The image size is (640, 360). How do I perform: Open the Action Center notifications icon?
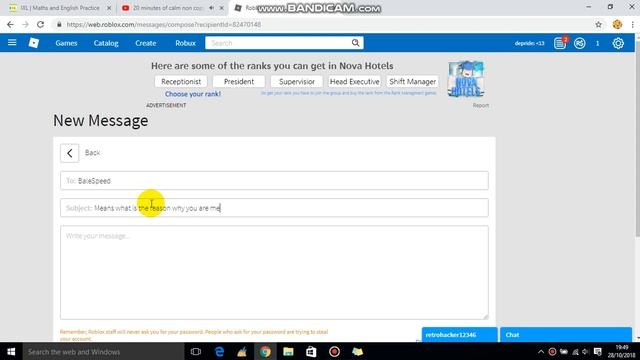tap(598, 351)
